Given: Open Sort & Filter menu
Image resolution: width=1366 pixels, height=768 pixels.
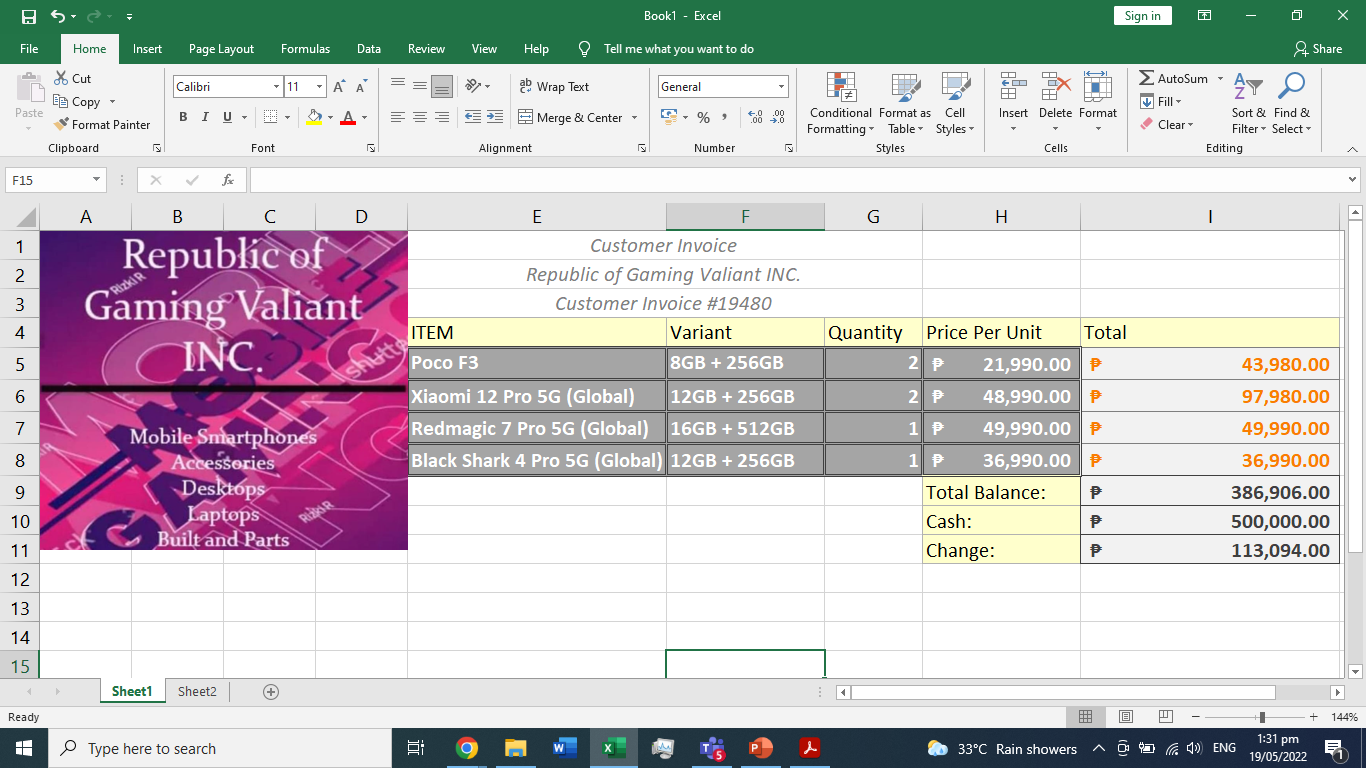Looking at the screenshot, I should [1248, 104].
